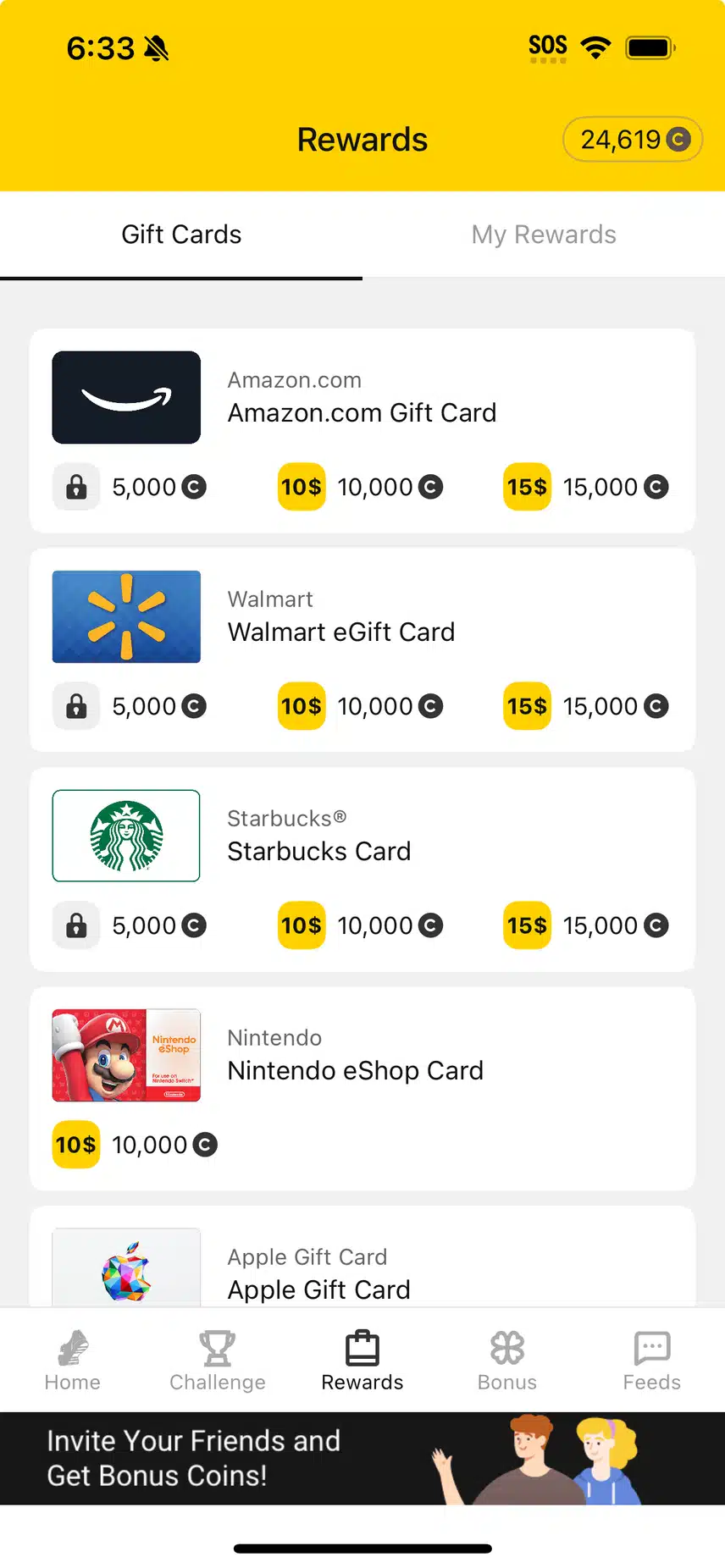Tap the locked Walmart 5,000 coin option
The width and height of the screenshot is (725, 1568).
pyautogui.click(x=130, y=706)
